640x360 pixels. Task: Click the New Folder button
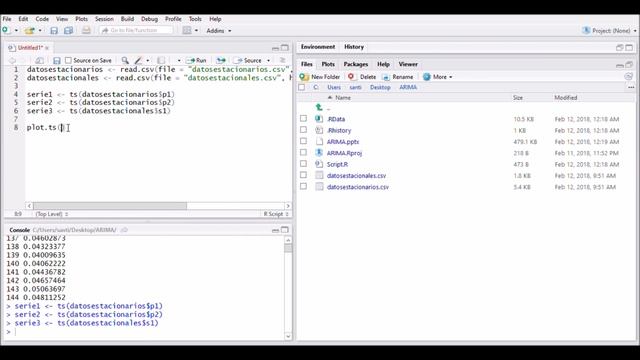point(320,77)
